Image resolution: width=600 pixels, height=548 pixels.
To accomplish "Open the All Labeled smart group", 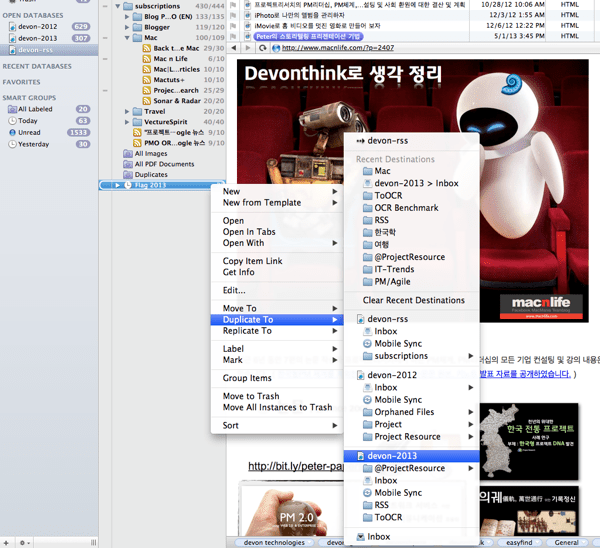I will click(35, 109).
